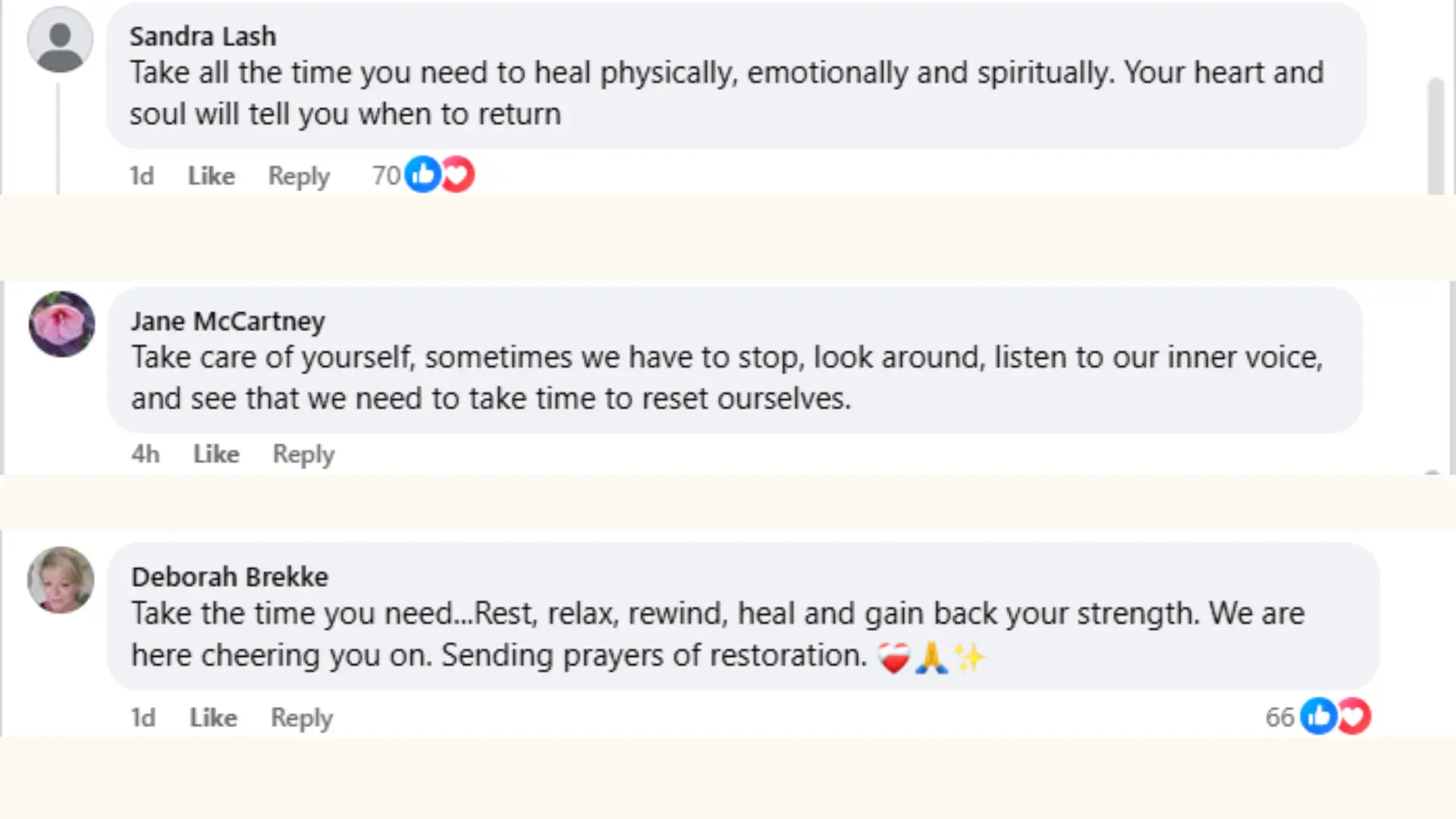The image size is (1456, 819).
Task: Click the 4h timestamp on Jane's comment
Action: click(146, 453)
